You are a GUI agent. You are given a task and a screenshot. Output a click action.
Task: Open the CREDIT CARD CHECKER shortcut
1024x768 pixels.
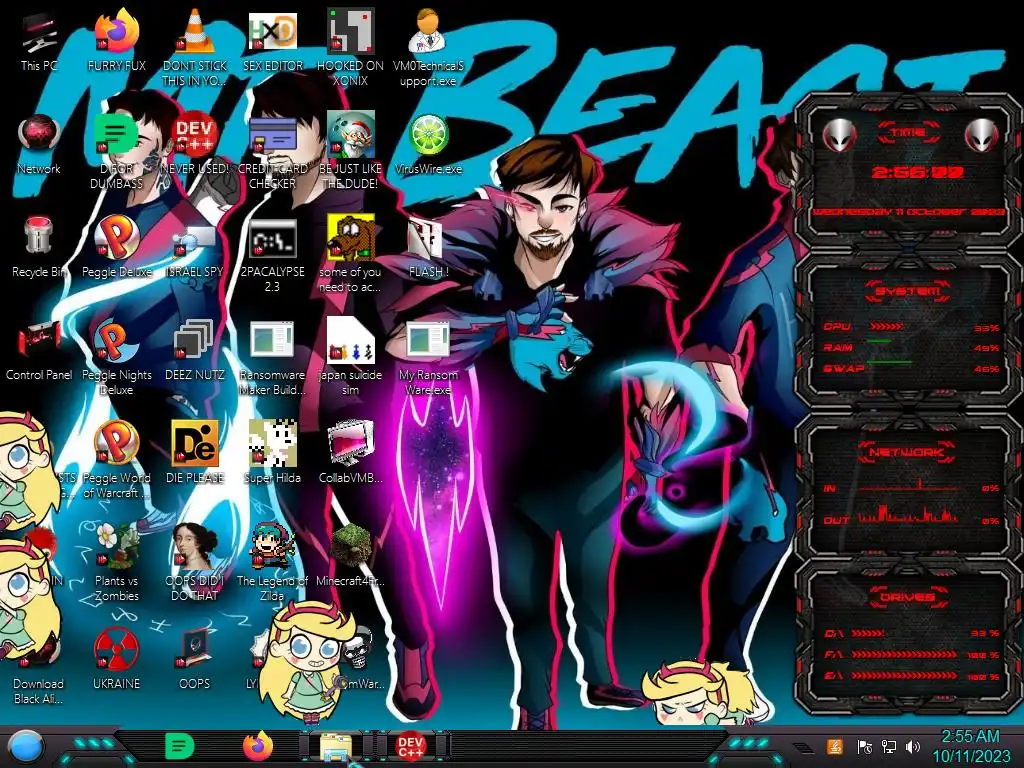click(272, 136)
